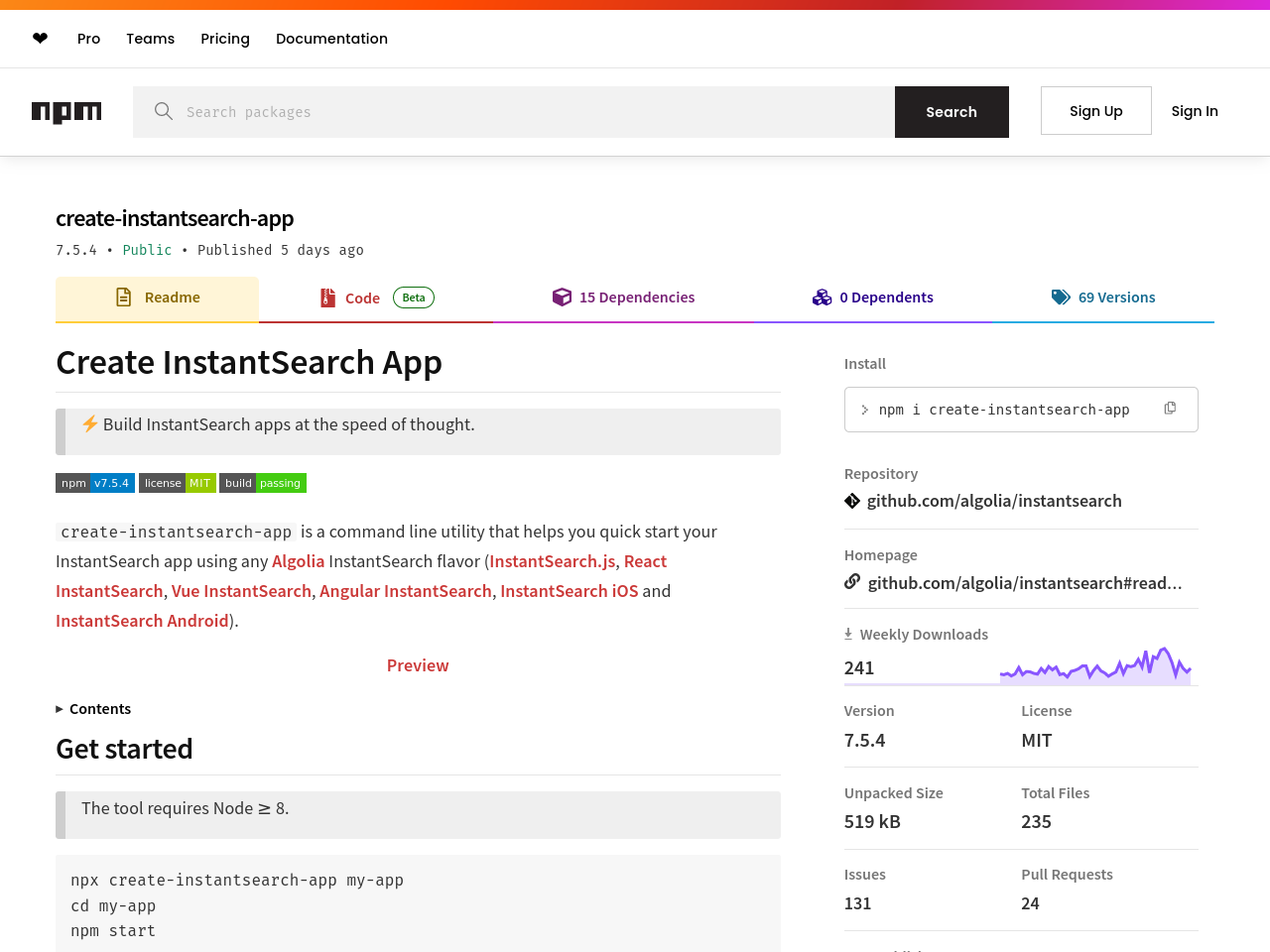Click the black Search button
This screenshot has height=952, width=1270.
tap(952, 112)
